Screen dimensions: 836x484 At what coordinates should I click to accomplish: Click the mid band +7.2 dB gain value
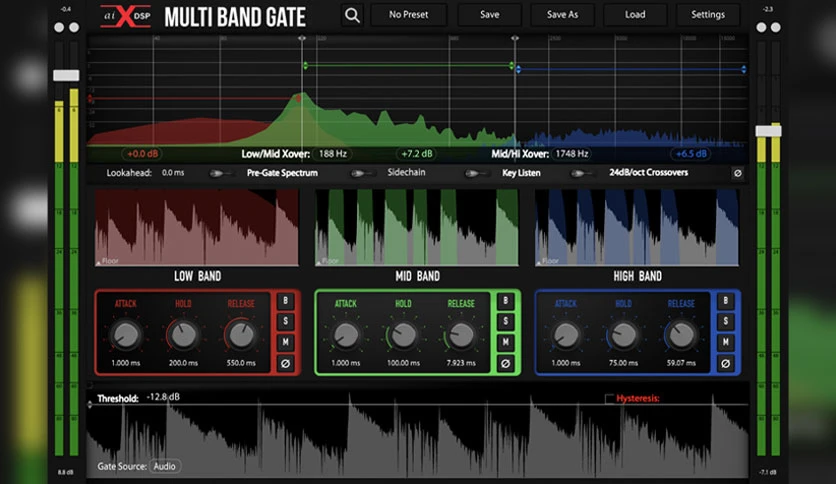pos(416,154)
